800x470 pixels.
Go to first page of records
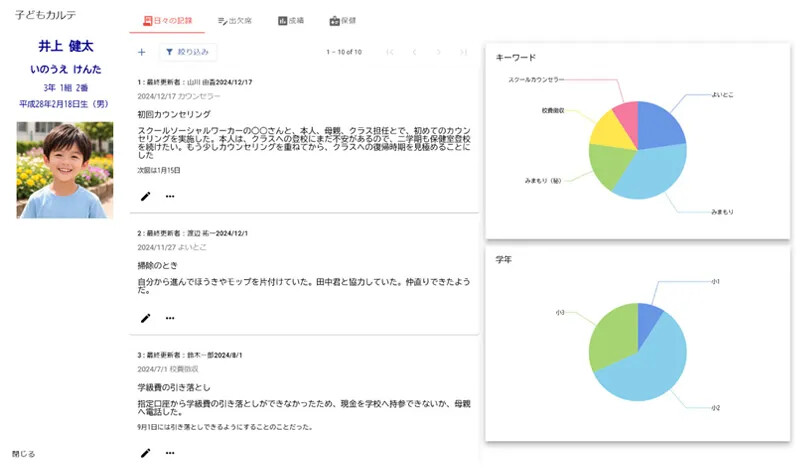[390, 52]
